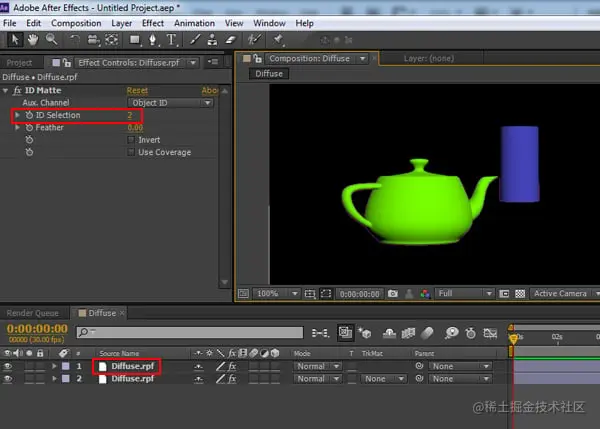Toggle effects fx switch on layer 1
This screenshot has height=429, width=600.
click(232, 366)
